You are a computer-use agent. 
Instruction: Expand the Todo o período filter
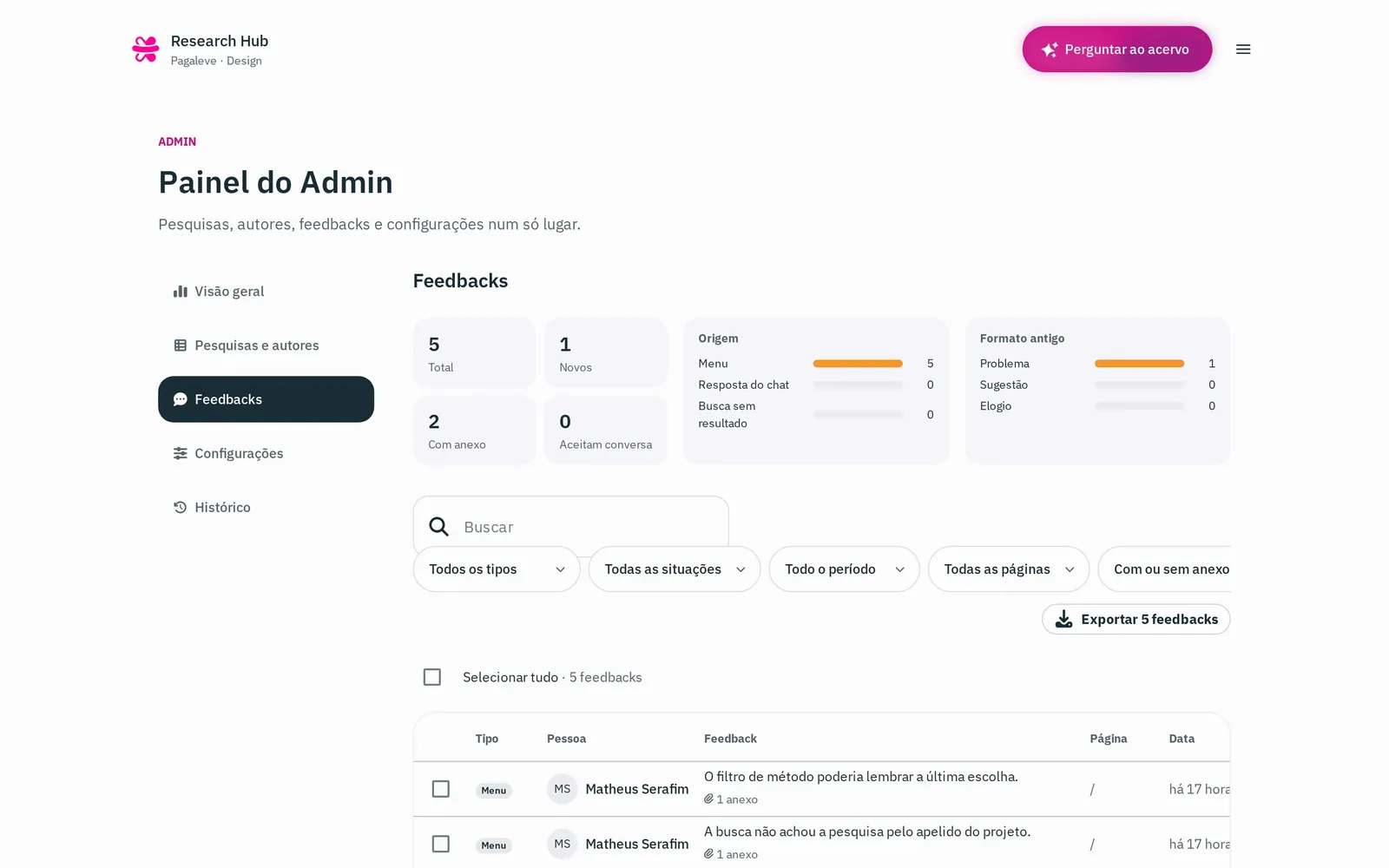(x=844, y=569)
